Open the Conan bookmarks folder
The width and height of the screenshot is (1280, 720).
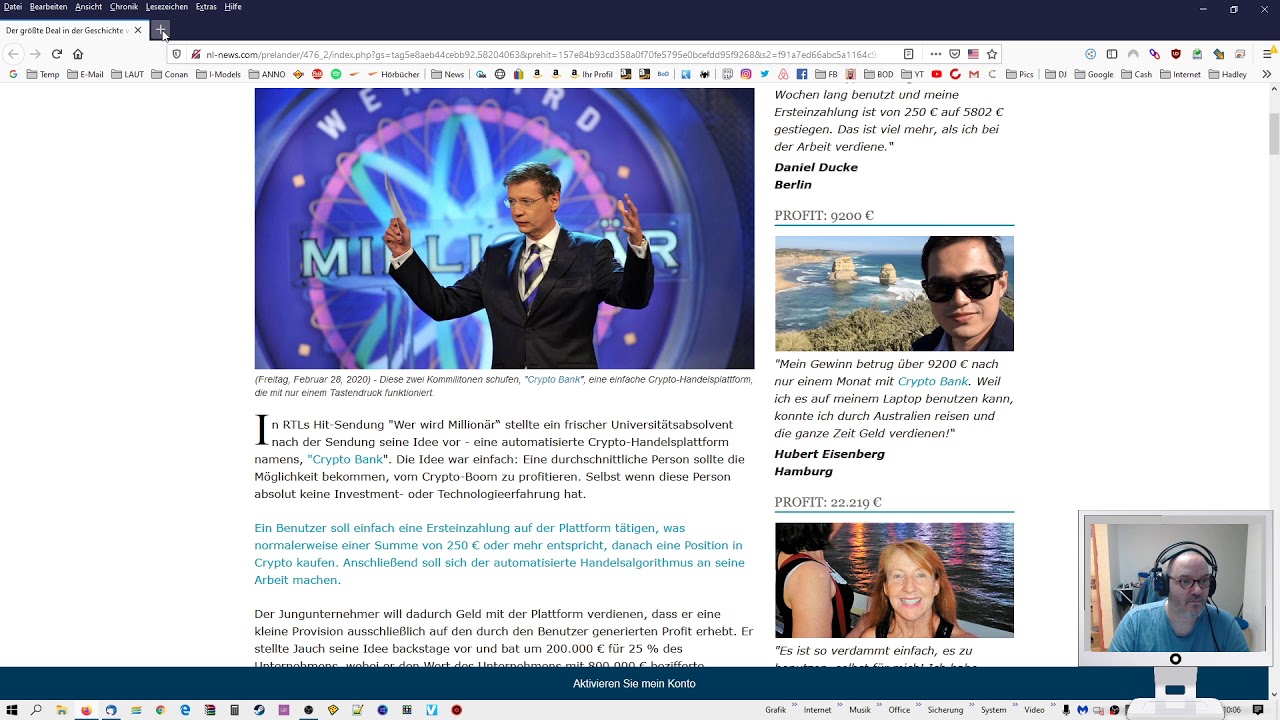coord(169,74)
